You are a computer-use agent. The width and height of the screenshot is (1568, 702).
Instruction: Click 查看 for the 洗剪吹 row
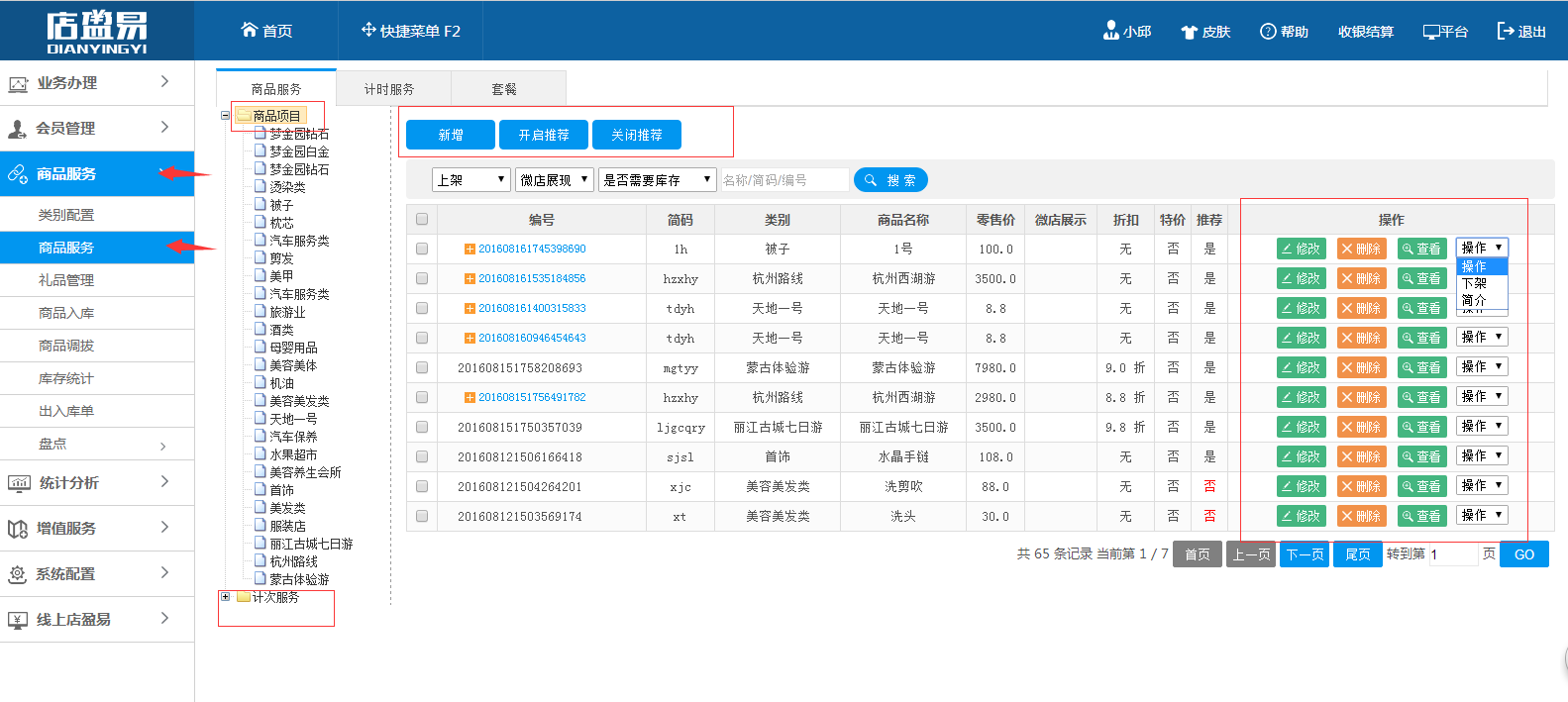pyautogui.click(x=1421, y=486)
